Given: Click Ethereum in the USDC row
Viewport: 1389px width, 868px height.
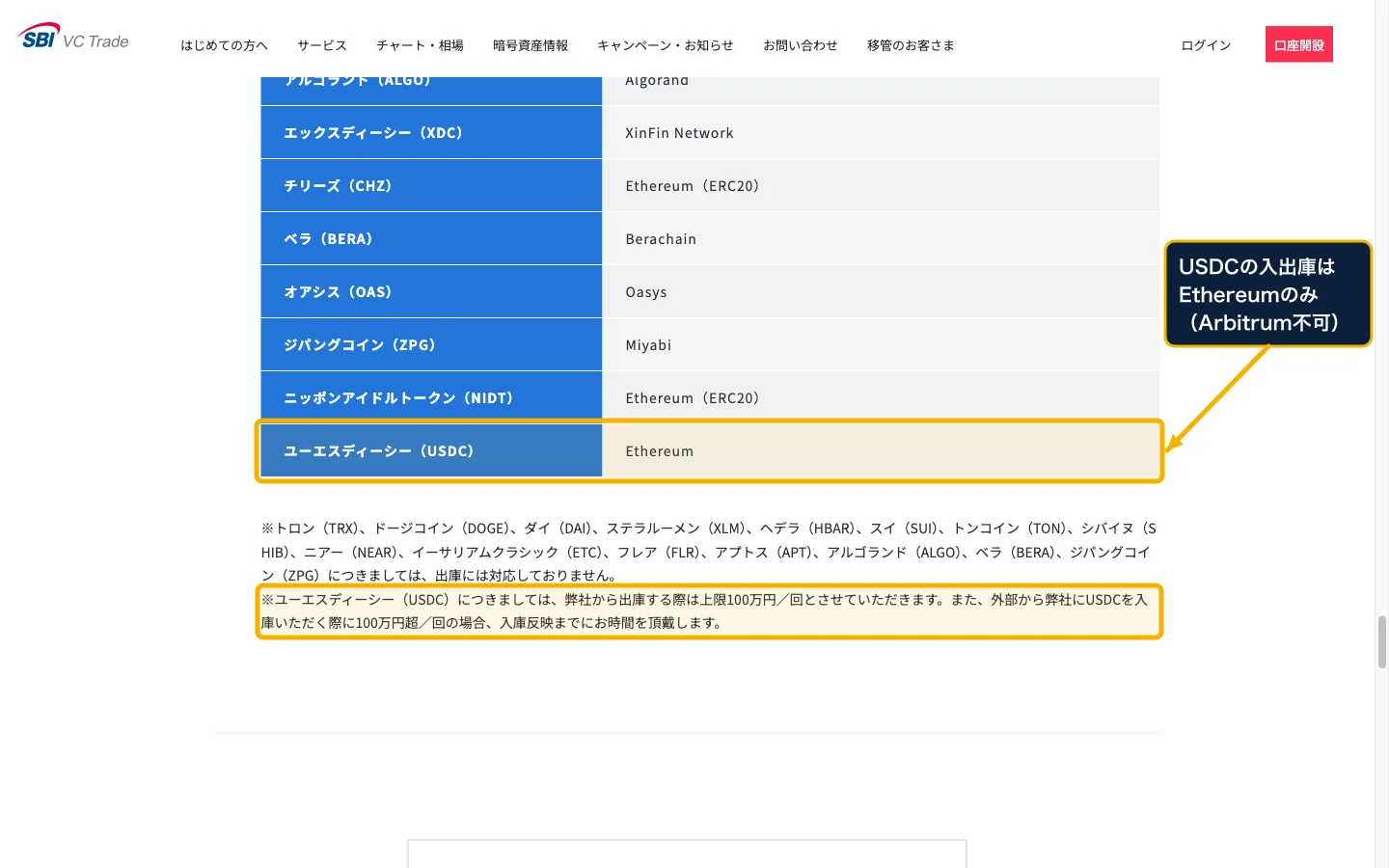Looking at the screenshot, I should 881,450.
